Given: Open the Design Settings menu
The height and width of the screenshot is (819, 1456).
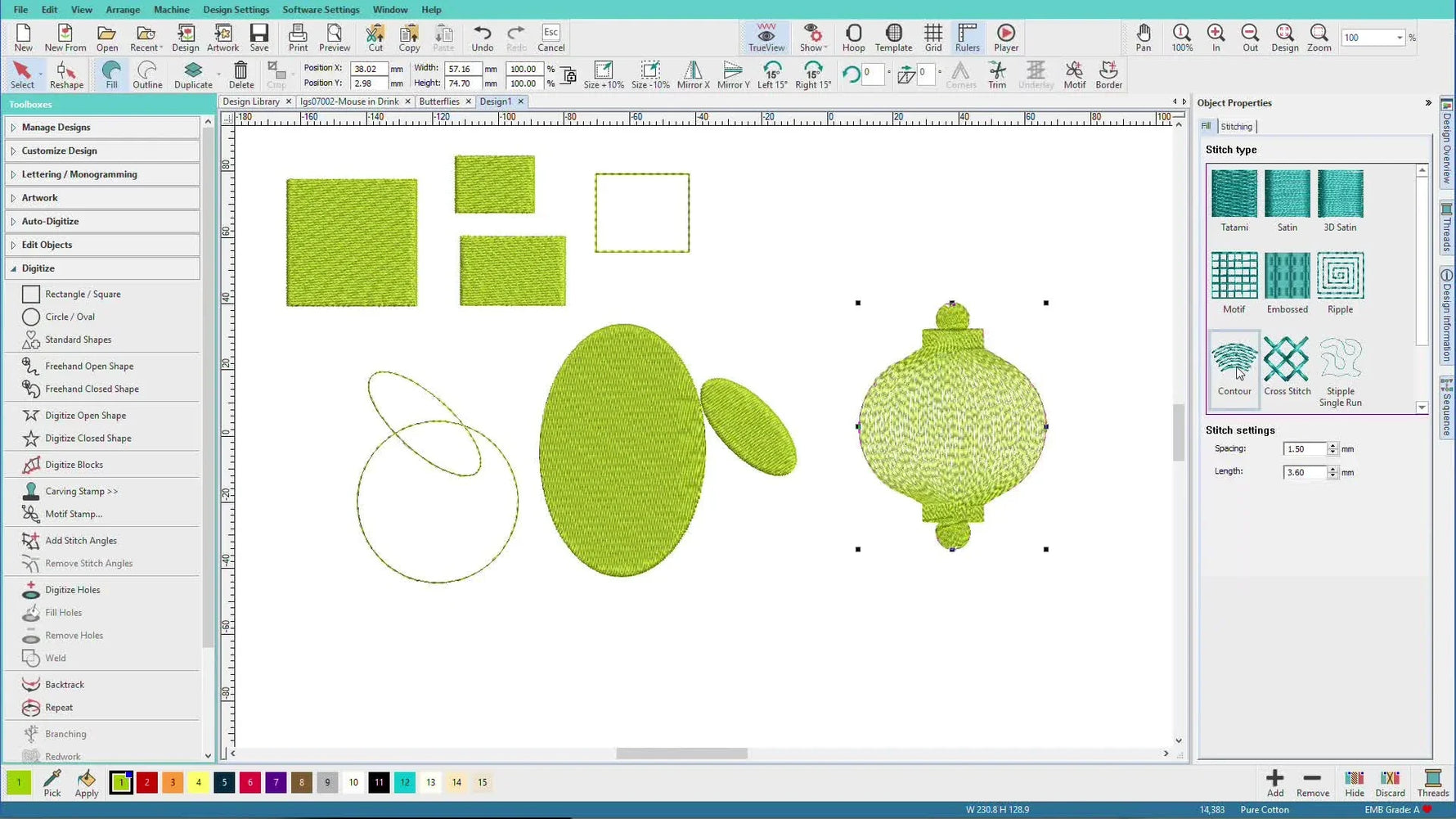Looking at the screenshot, I should pos(236,10).
